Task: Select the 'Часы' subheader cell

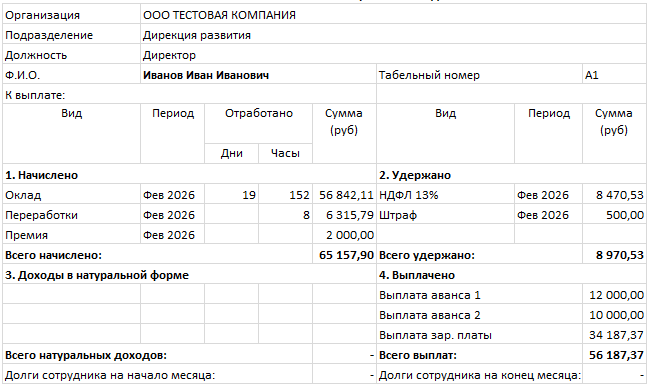Action: (285, 153)
